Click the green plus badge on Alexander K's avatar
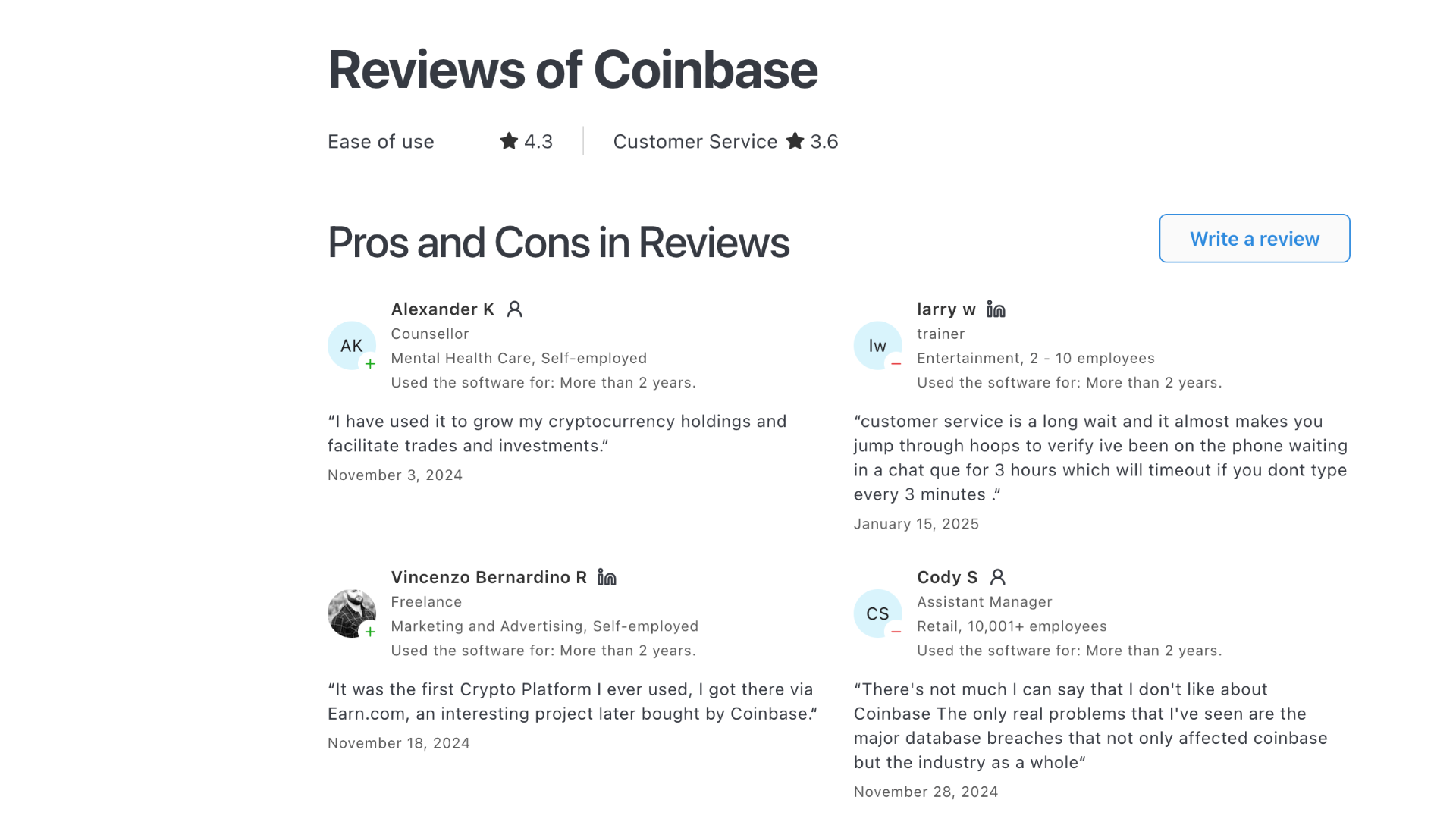Screen dimensions: 1456x819 (x=370, y=364)
